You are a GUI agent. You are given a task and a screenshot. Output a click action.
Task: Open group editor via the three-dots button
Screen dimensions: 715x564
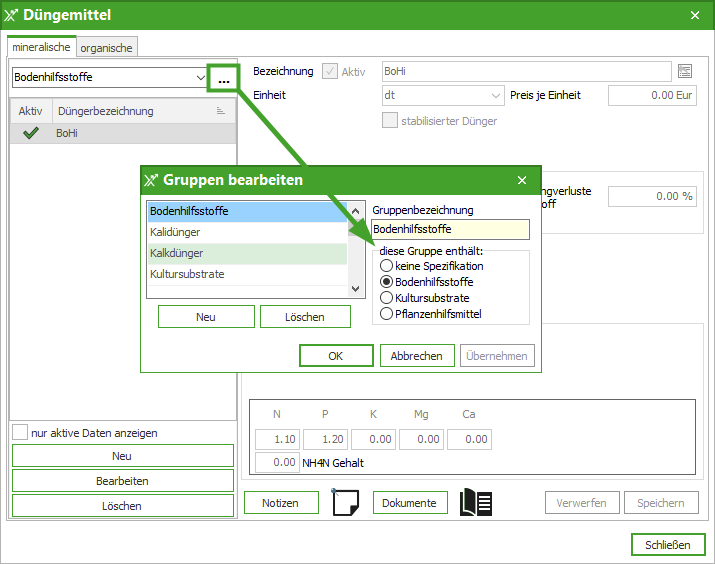[223, 78]
